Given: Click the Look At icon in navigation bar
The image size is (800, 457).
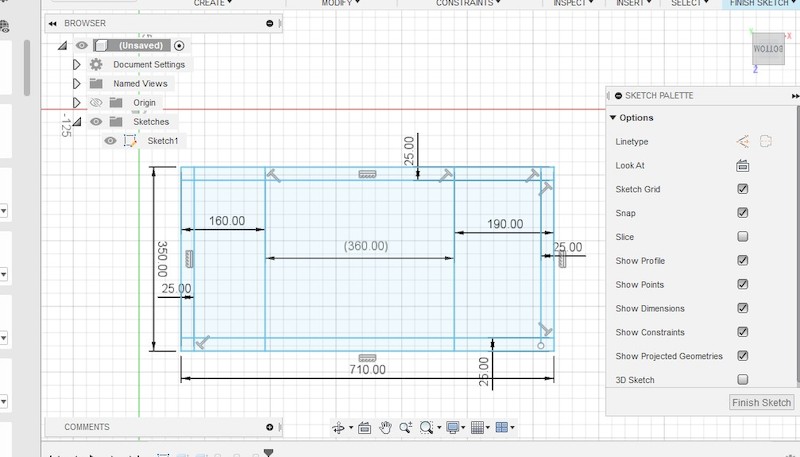Looking at the screenshot, I should [x=364, y=427].
